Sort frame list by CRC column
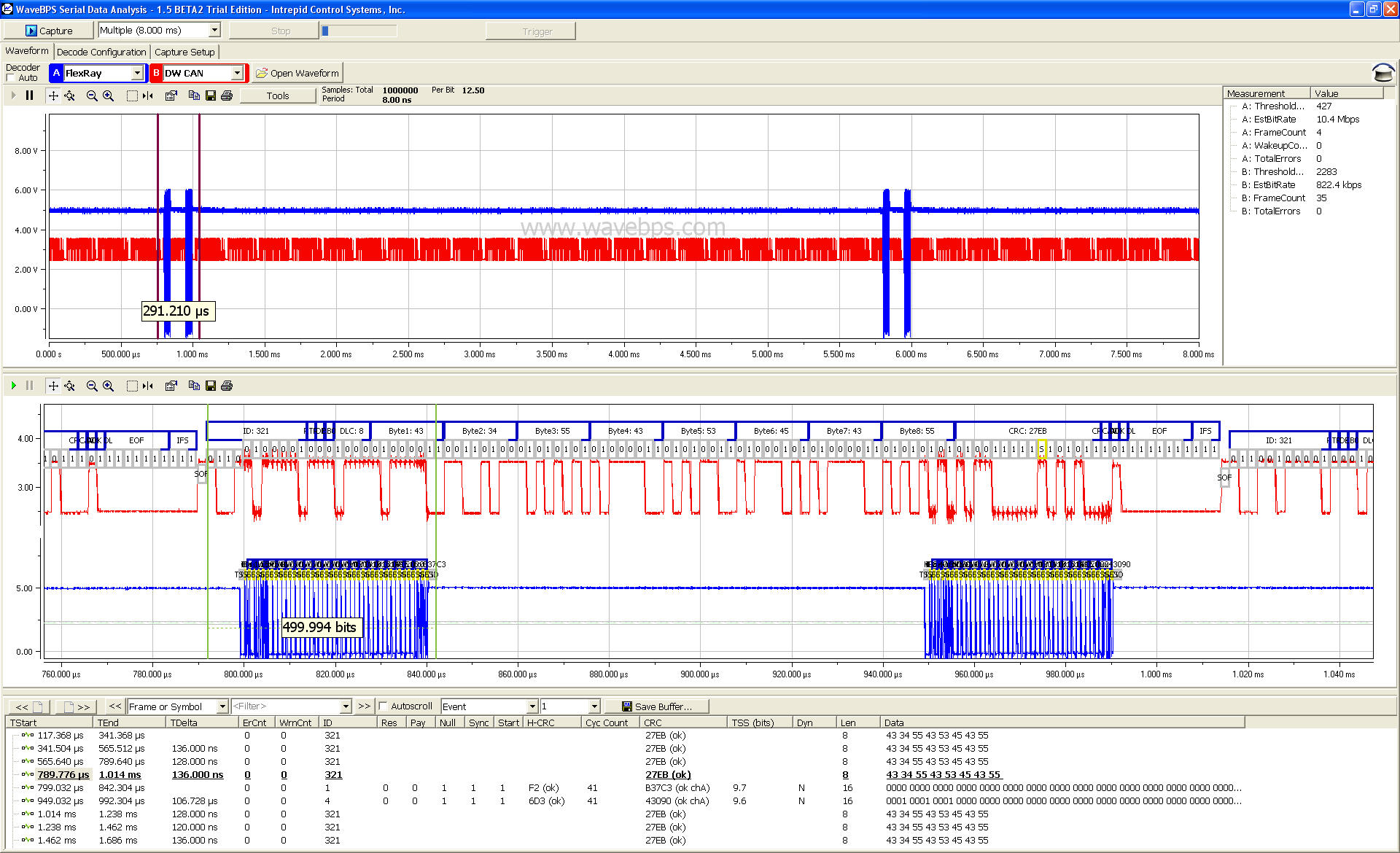Screen dimensions: 1400x853 684,722
